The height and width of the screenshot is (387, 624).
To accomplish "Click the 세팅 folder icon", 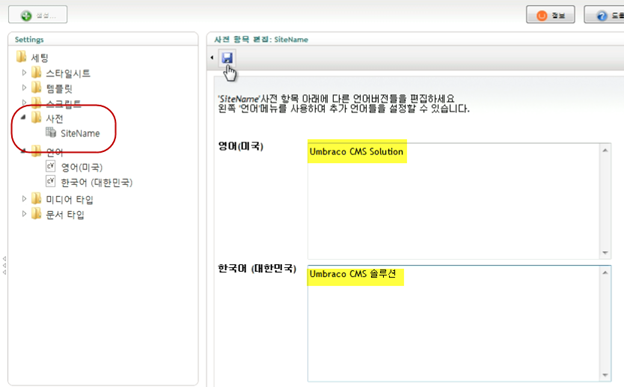I will click(x=21, y=57).
